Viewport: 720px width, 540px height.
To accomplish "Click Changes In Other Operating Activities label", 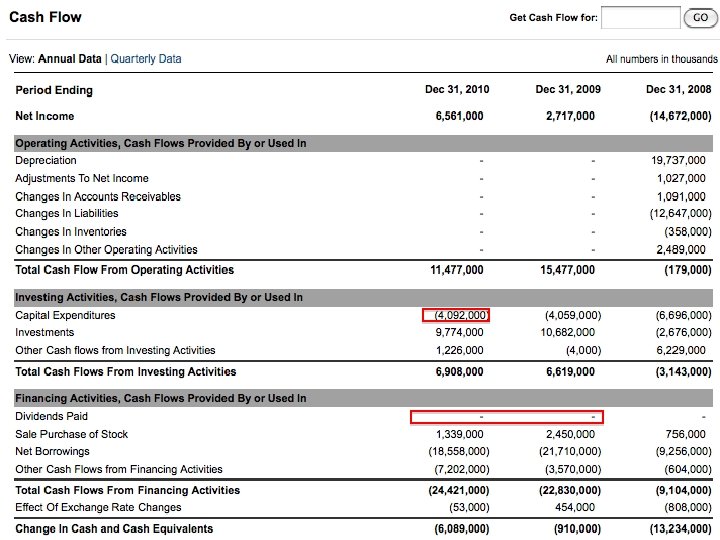I will (x=106, y=249).
